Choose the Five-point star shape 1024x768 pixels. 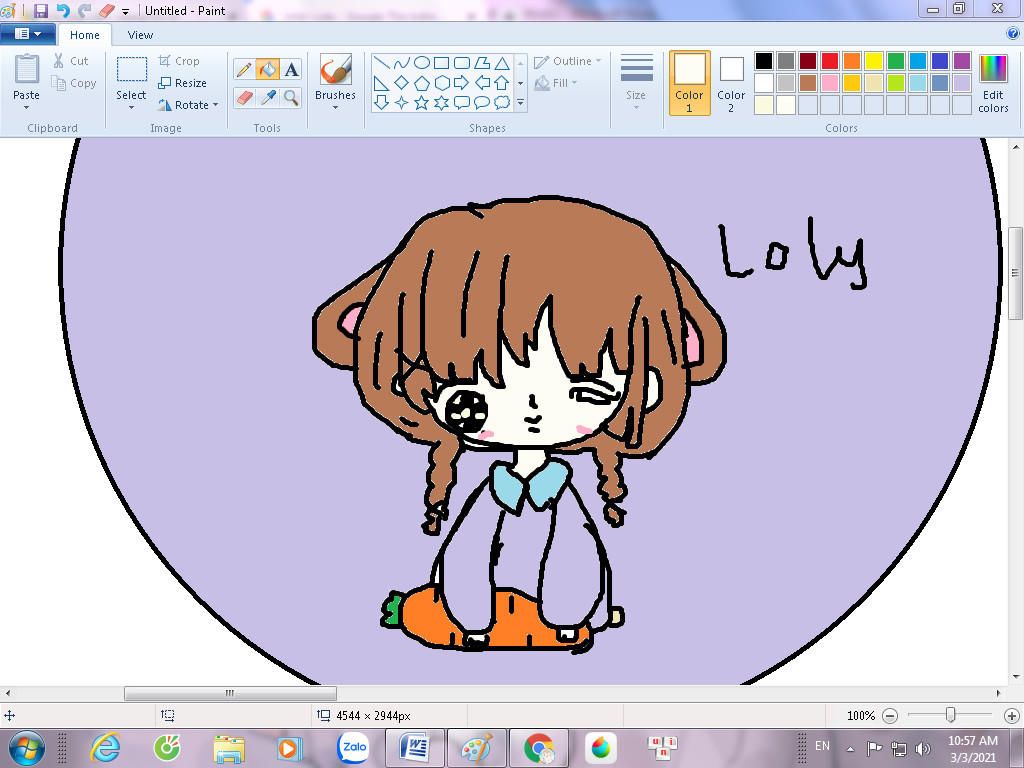422,103
